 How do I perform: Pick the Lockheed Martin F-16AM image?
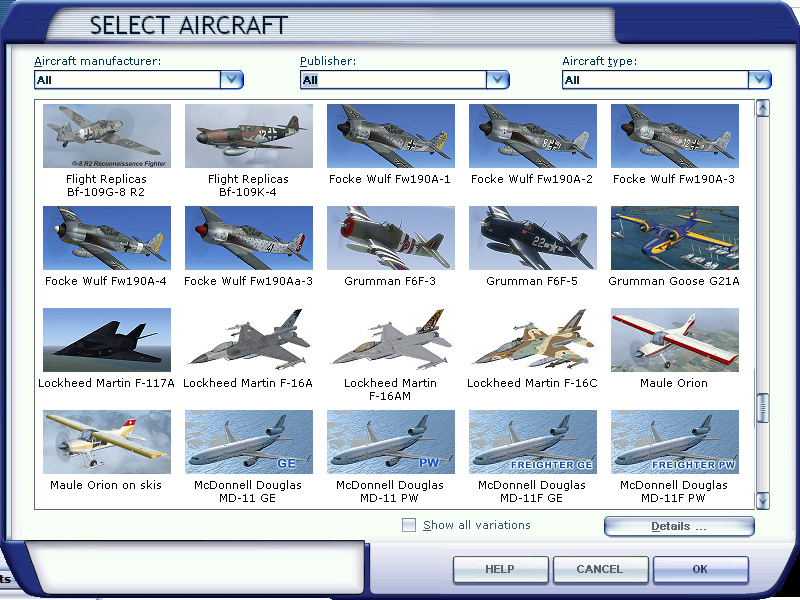pyautogui.click(x=390, y=340)
